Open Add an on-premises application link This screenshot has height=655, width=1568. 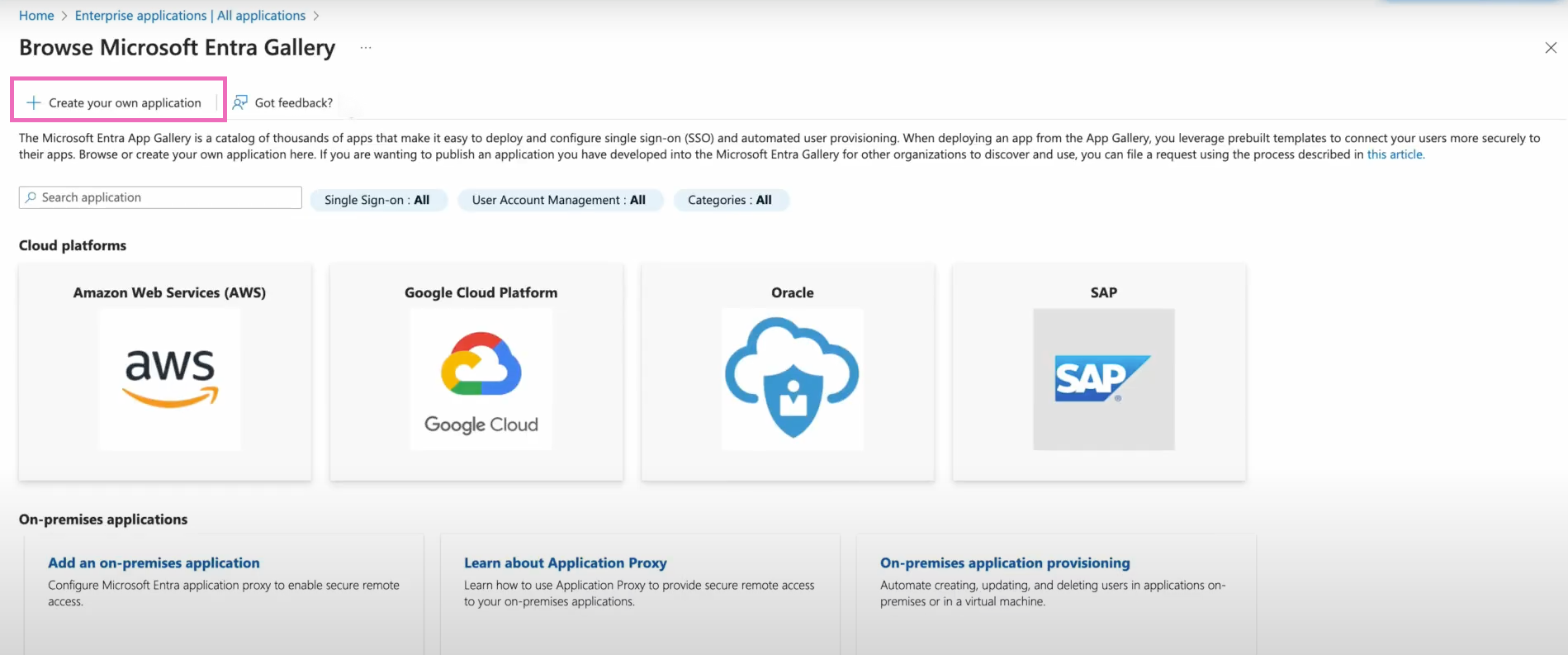[154, 562]
